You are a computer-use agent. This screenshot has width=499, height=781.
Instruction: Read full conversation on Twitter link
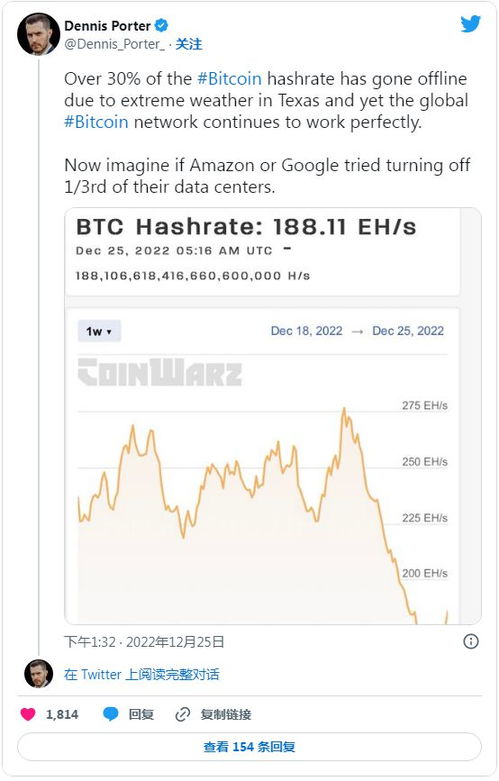click(x=141, y=674)
